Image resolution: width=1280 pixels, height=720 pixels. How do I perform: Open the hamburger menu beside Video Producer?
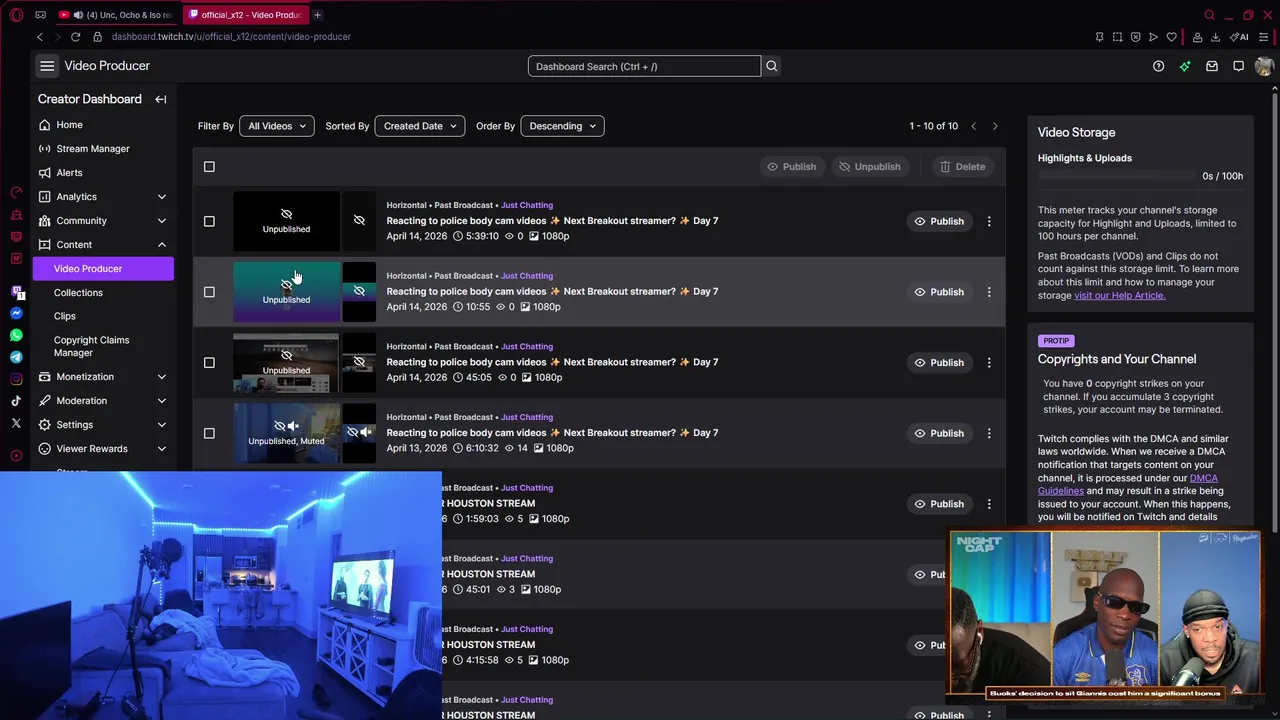[47, 66]
